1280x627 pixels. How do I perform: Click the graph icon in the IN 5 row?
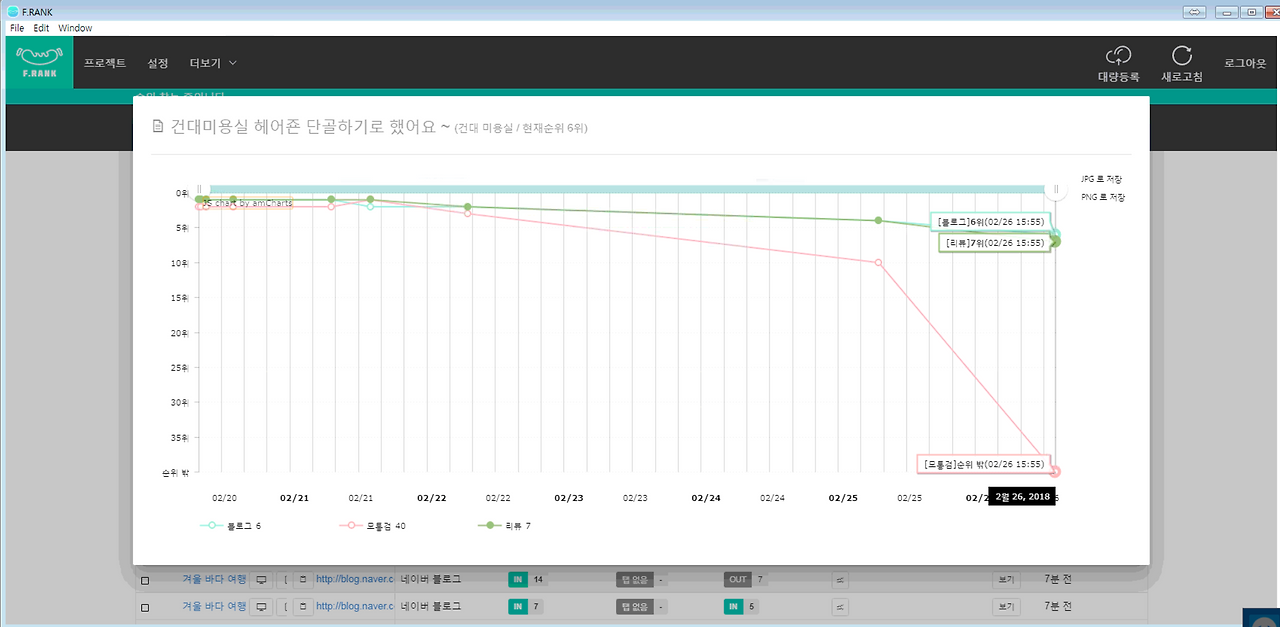pos(840,606)
